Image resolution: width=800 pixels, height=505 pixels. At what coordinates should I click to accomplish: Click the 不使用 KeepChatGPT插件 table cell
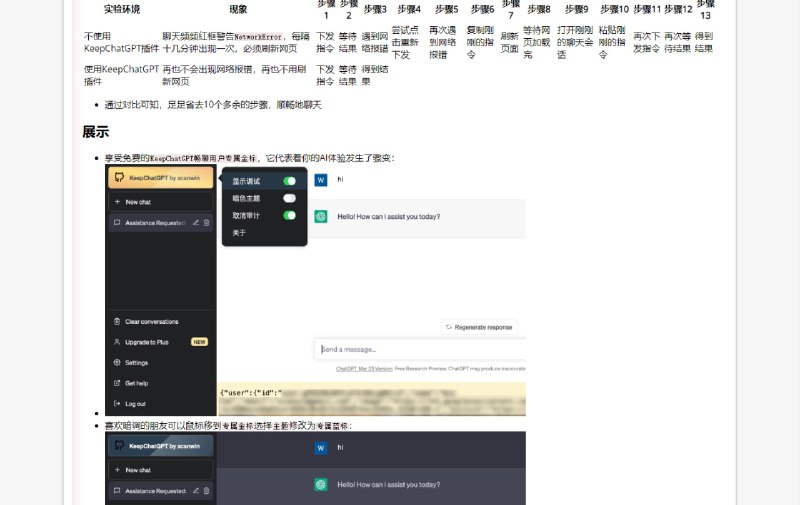click(121, 42)
